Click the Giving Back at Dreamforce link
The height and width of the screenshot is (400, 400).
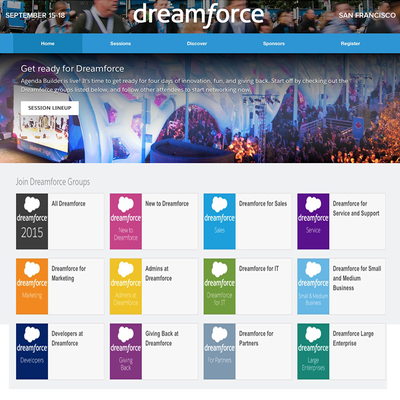coord(162,338)
